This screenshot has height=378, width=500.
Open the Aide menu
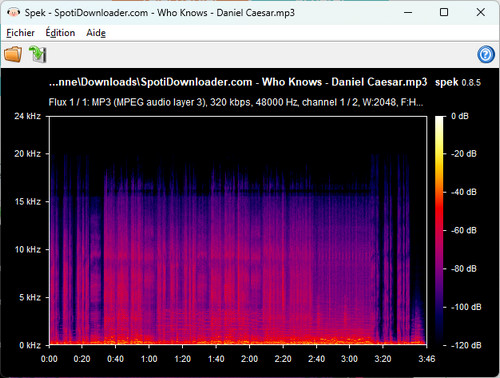(96, 33)
